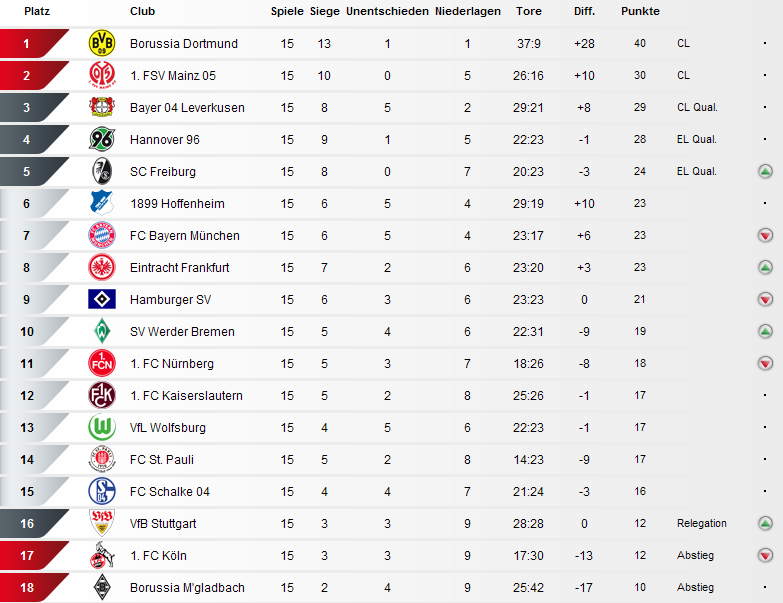Click red down arrow in 1. FC Köln row
Image resolution: width=783 pixels, height=603 pixels.
coord(765,555)
